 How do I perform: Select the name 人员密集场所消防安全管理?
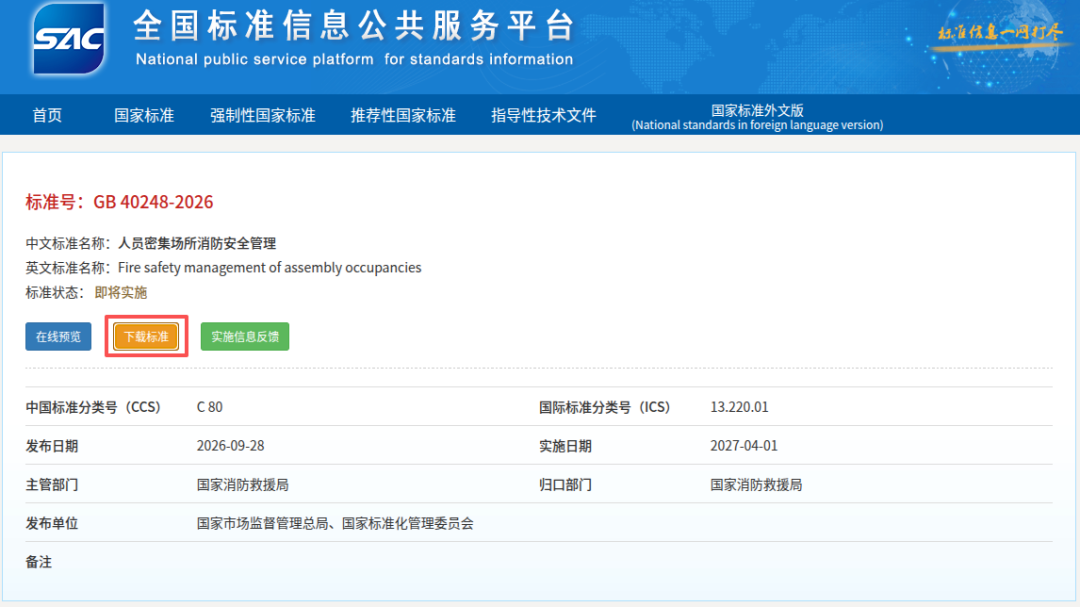click(197, 243)
